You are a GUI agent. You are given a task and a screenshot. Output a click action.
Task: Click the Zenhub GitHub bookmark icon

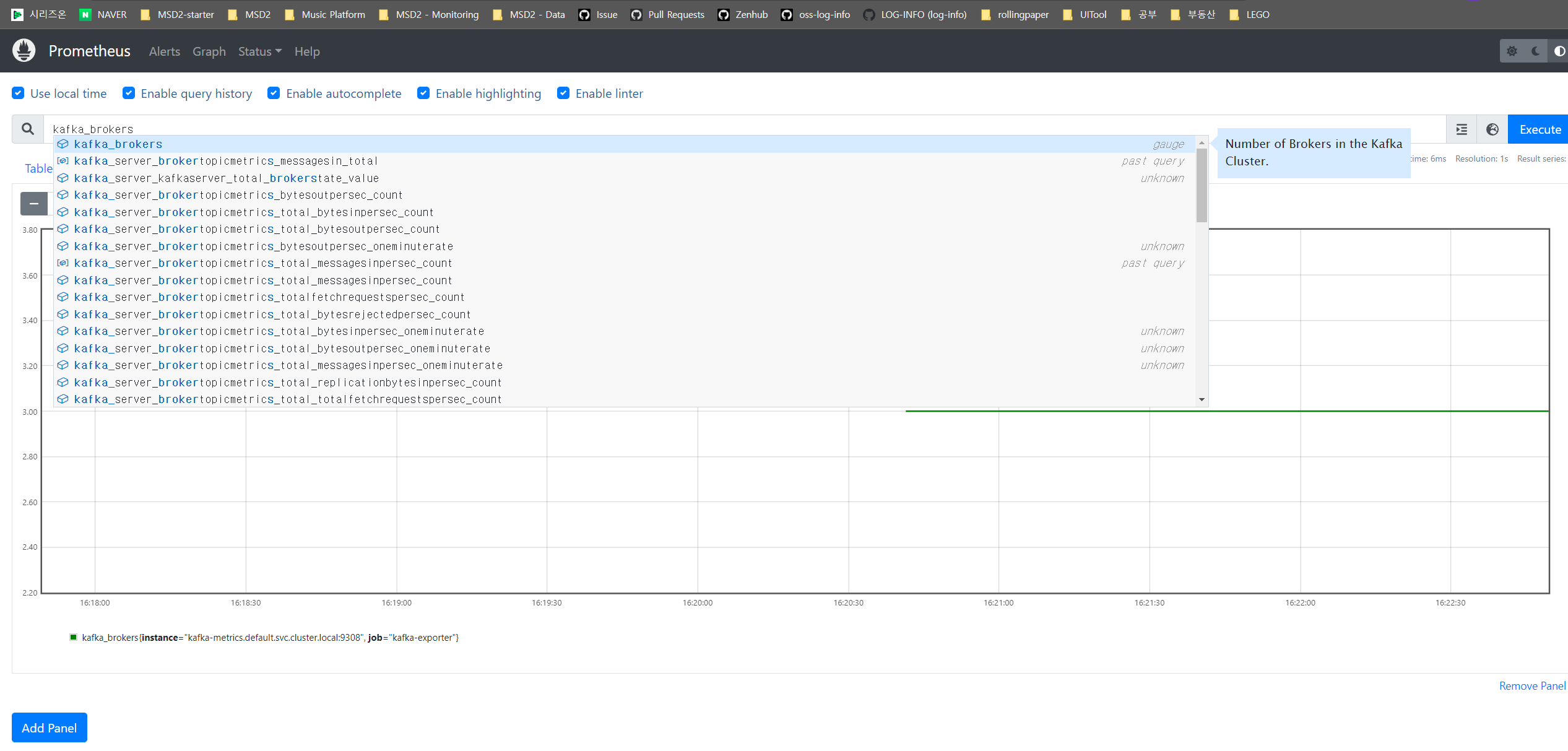[723, 15]
